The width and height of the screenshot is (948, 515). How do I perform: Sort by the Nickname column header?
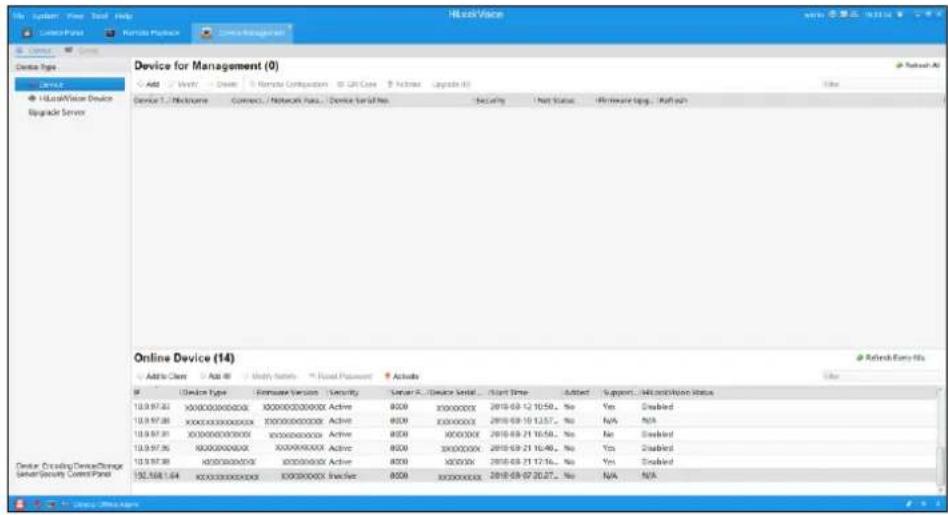tap(190, 100)
